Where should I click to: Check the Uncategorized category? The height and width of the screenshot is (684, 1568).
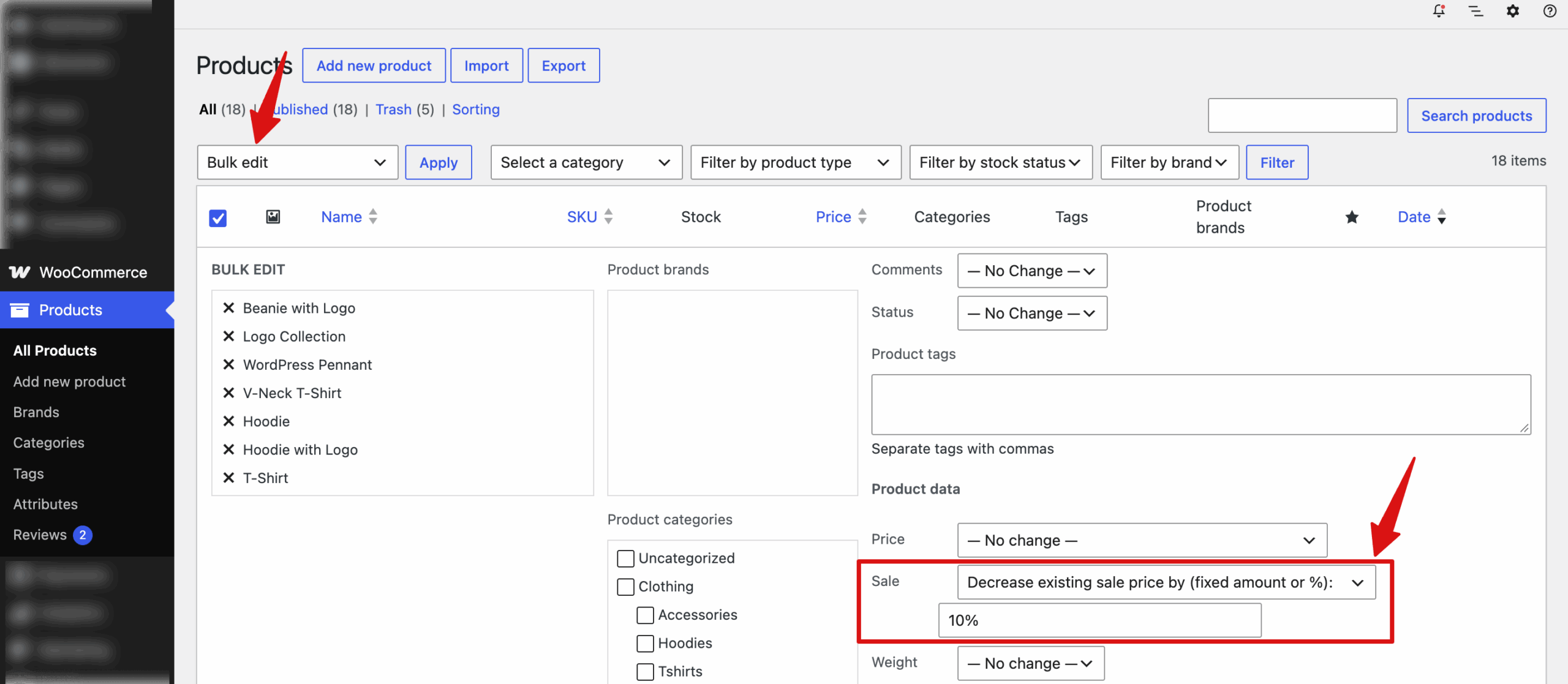[x=625, y=558]
